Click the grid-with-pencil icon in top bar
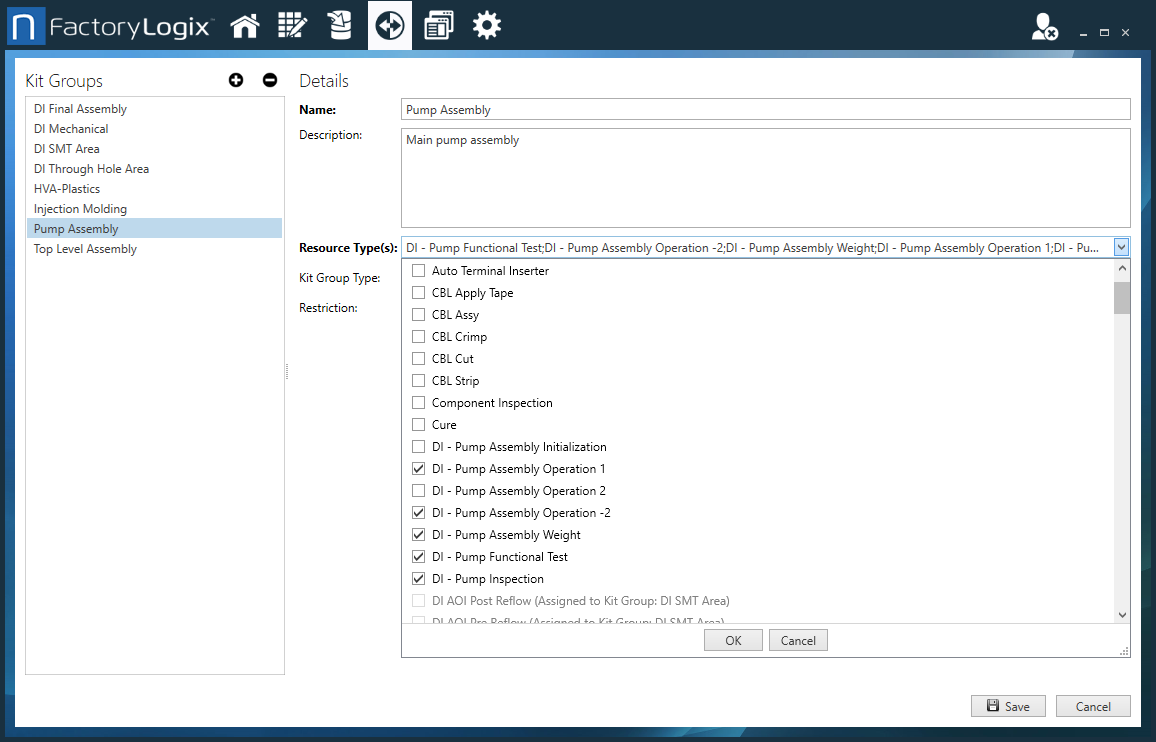This screenshot has width=1156, height=742. coord(292,26)
